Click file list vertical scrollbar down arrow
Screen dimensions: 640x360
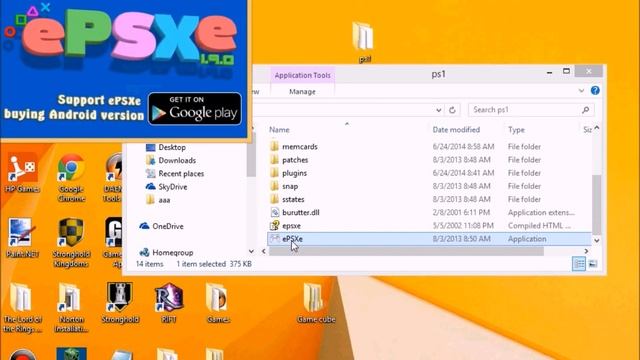click(597, 240)
